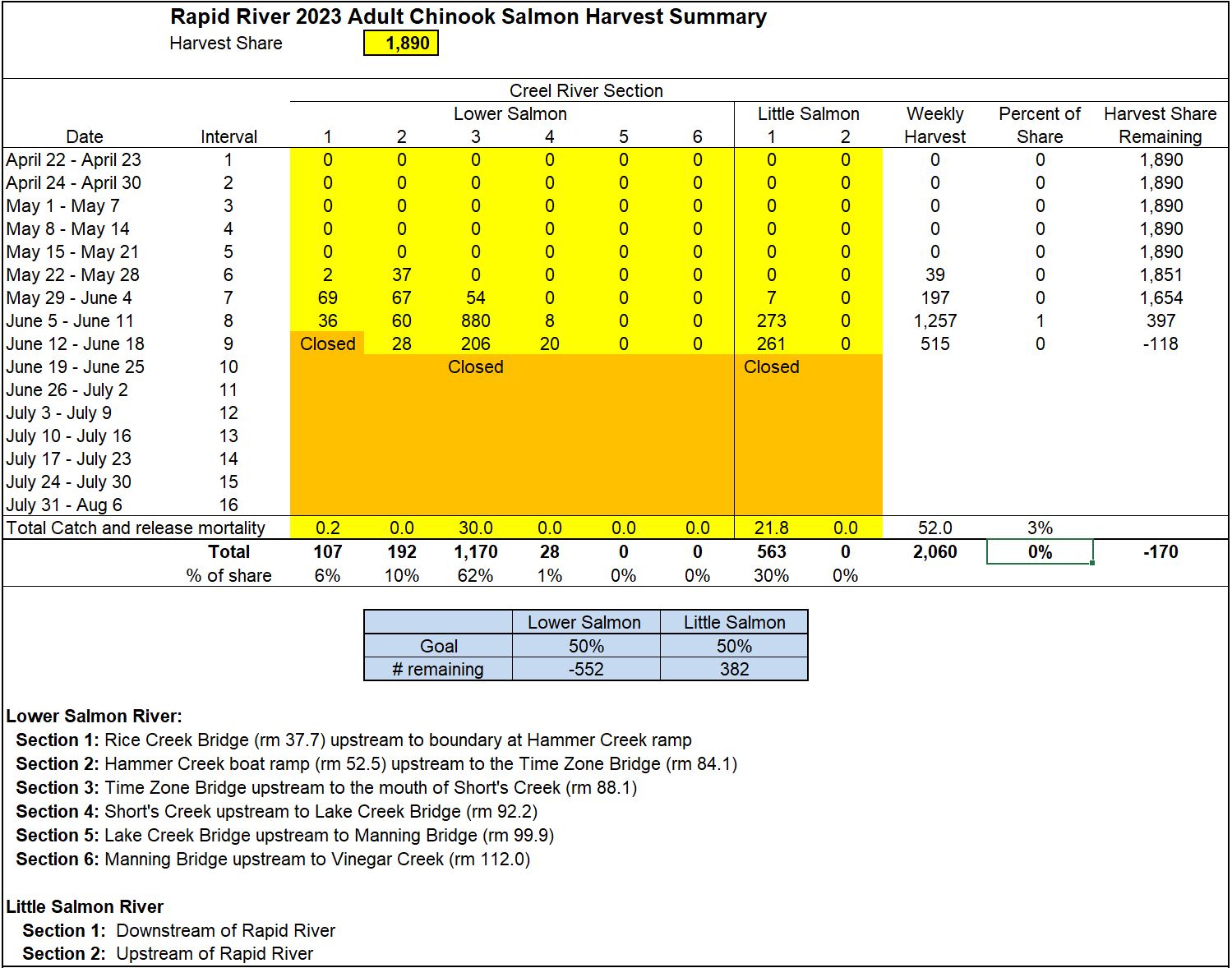Select the total remaining value -170

1160,551
